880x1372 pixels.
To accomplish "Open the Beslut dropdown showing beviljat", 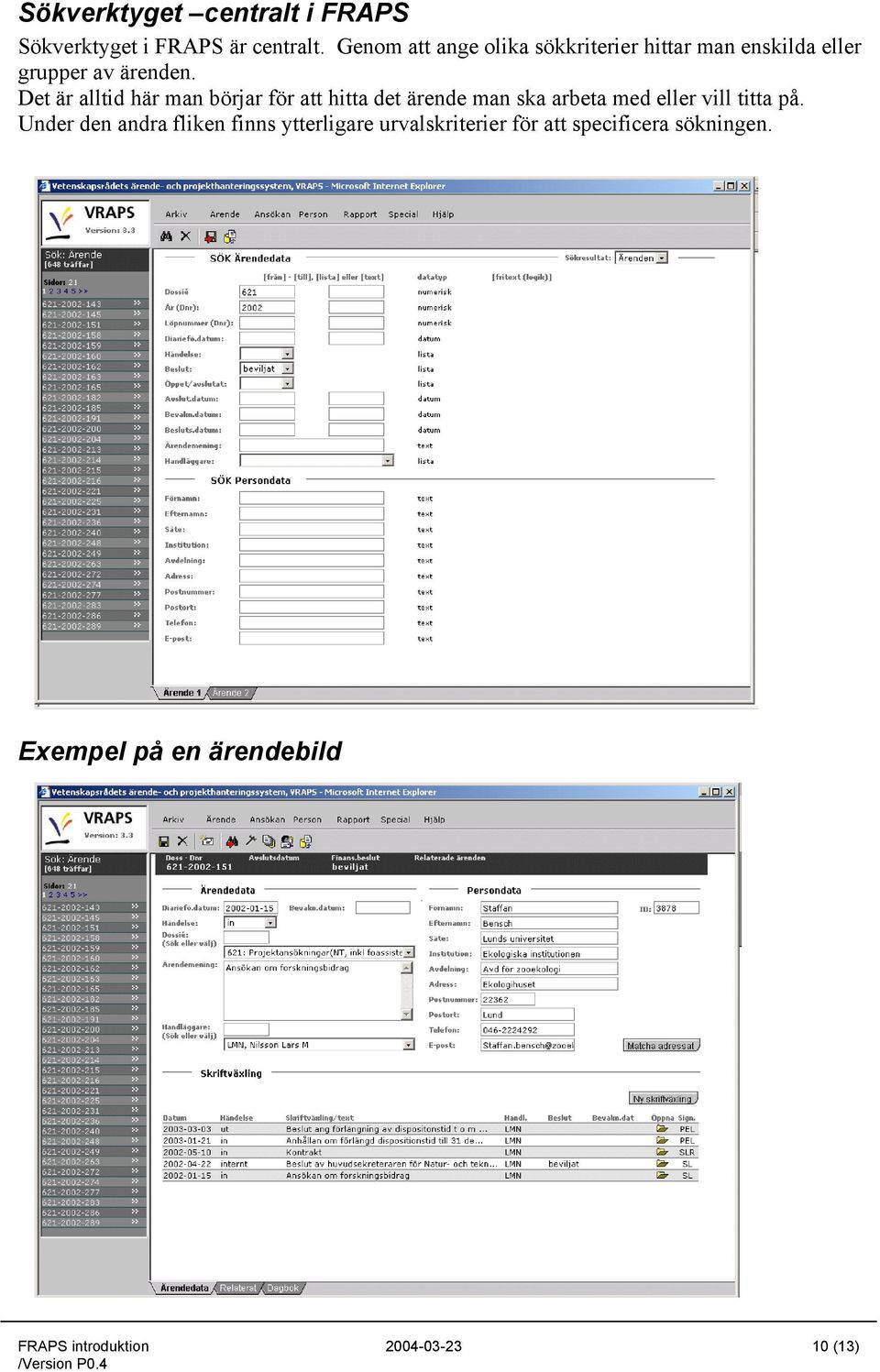I will tap(288, 368).
